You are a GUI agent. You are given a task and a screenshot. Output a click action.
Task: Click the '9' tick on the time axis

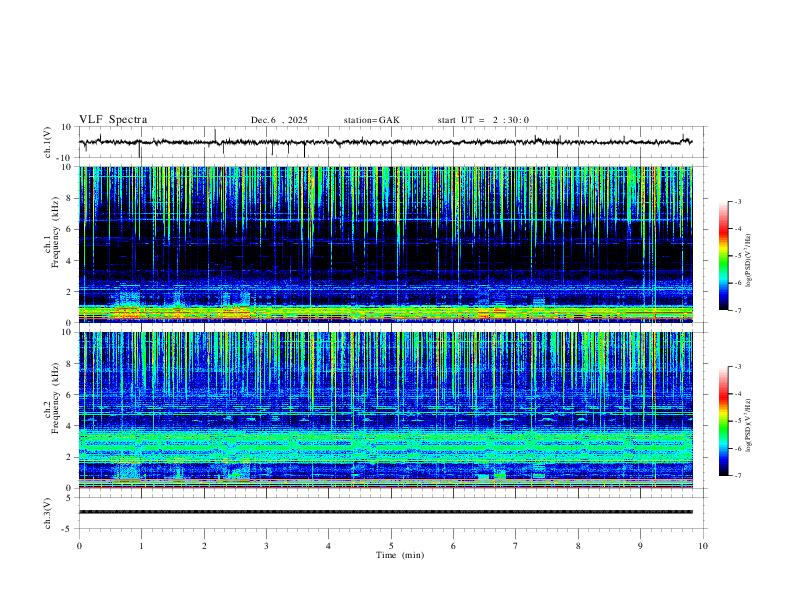coord(640,546)
